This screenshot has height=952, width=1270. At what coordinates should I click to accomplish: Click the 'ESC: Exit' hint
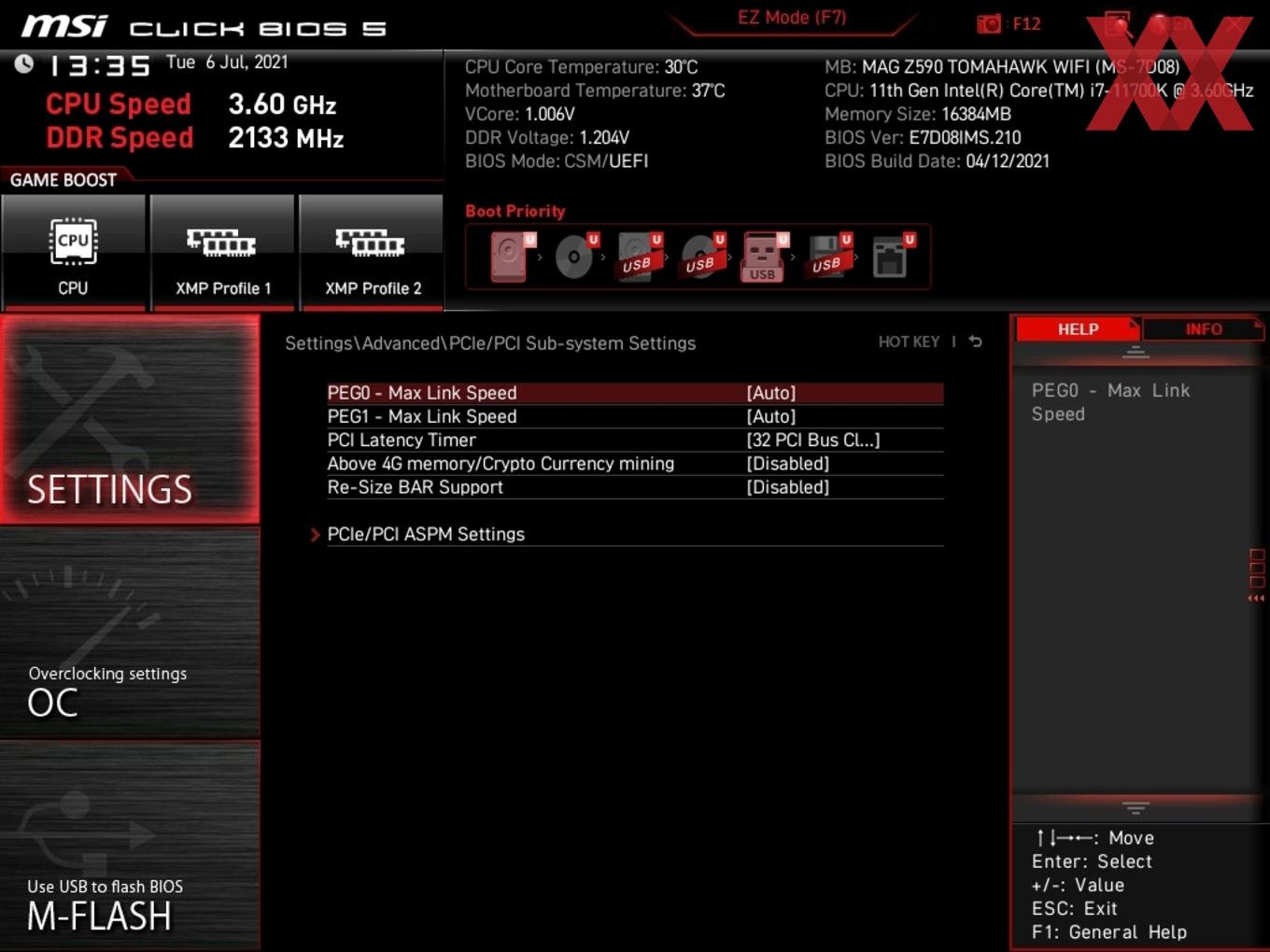(x=1075, y=908)
